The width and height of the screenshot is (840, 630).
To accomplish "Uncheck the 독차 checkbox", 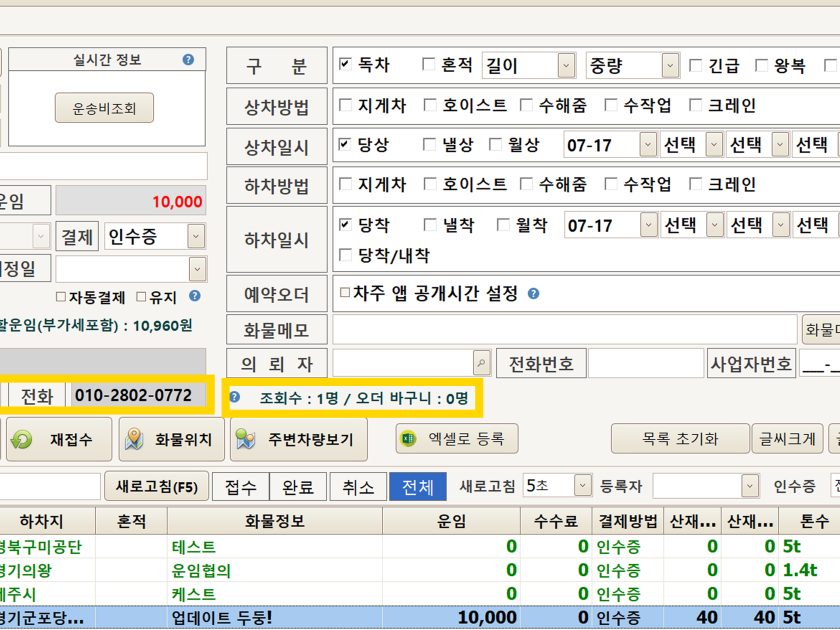I will (x=346, y=65).
